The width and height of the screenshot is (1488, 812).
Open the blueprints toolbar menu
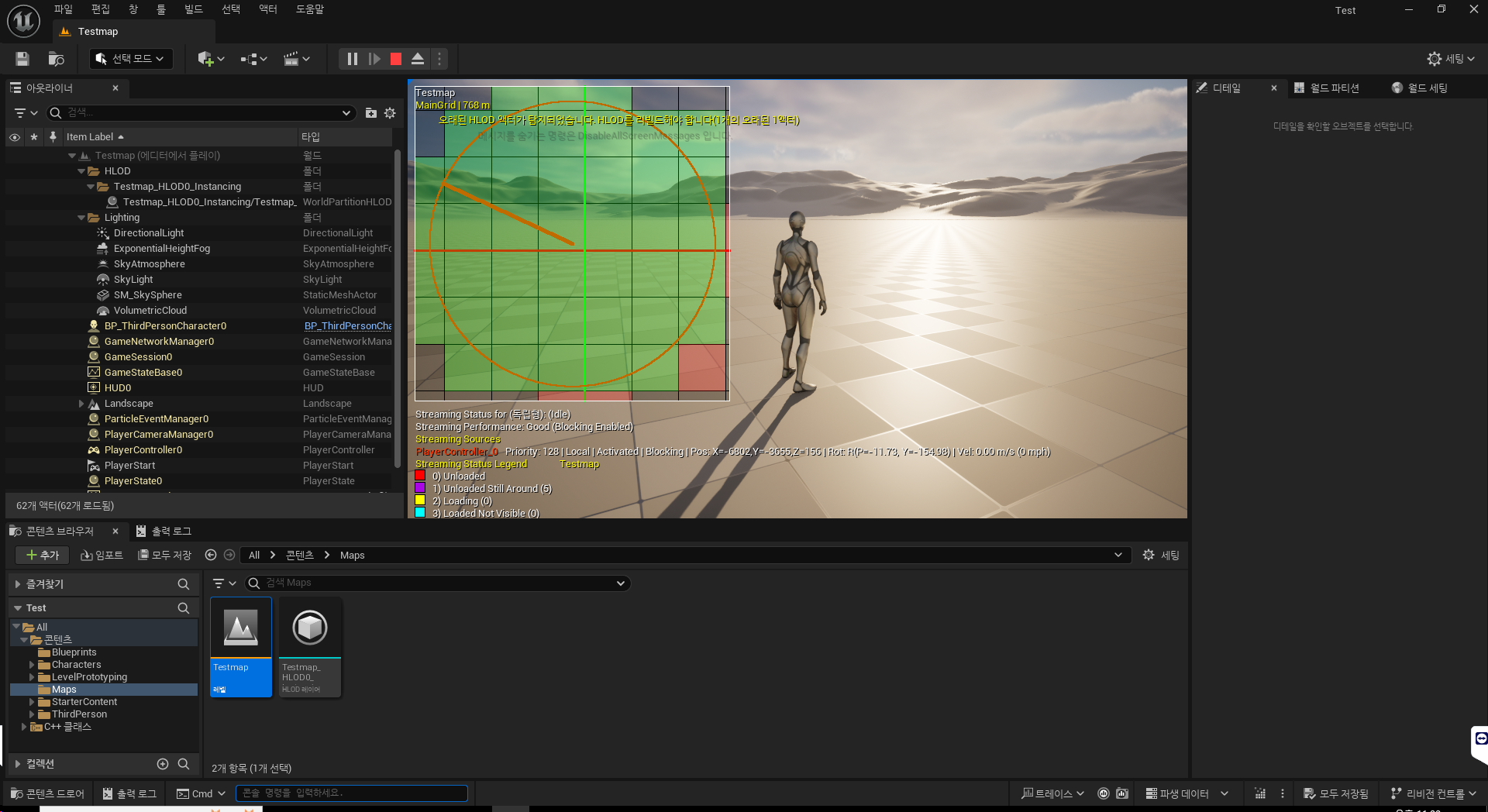pos(253,59)
